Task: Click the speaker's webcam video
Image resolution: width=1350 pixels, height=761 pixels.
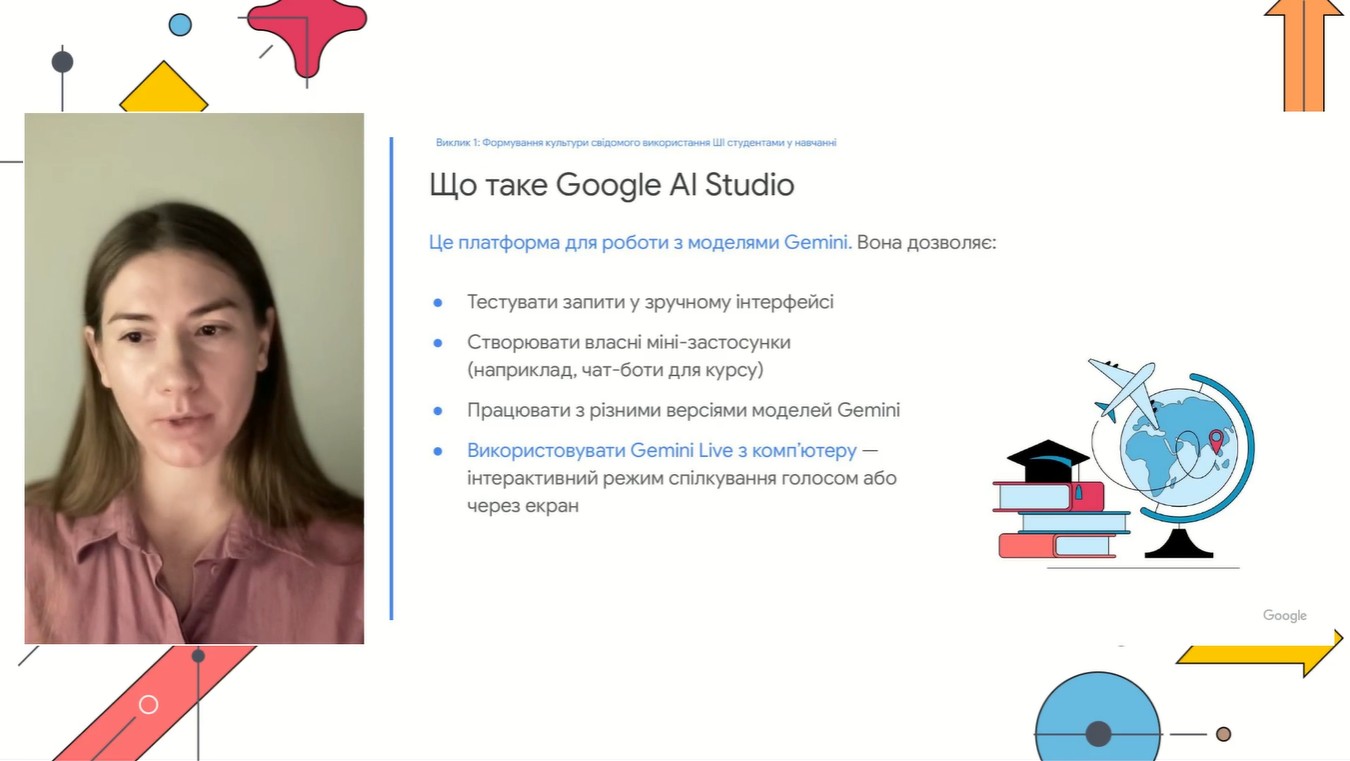Action: 194,378
